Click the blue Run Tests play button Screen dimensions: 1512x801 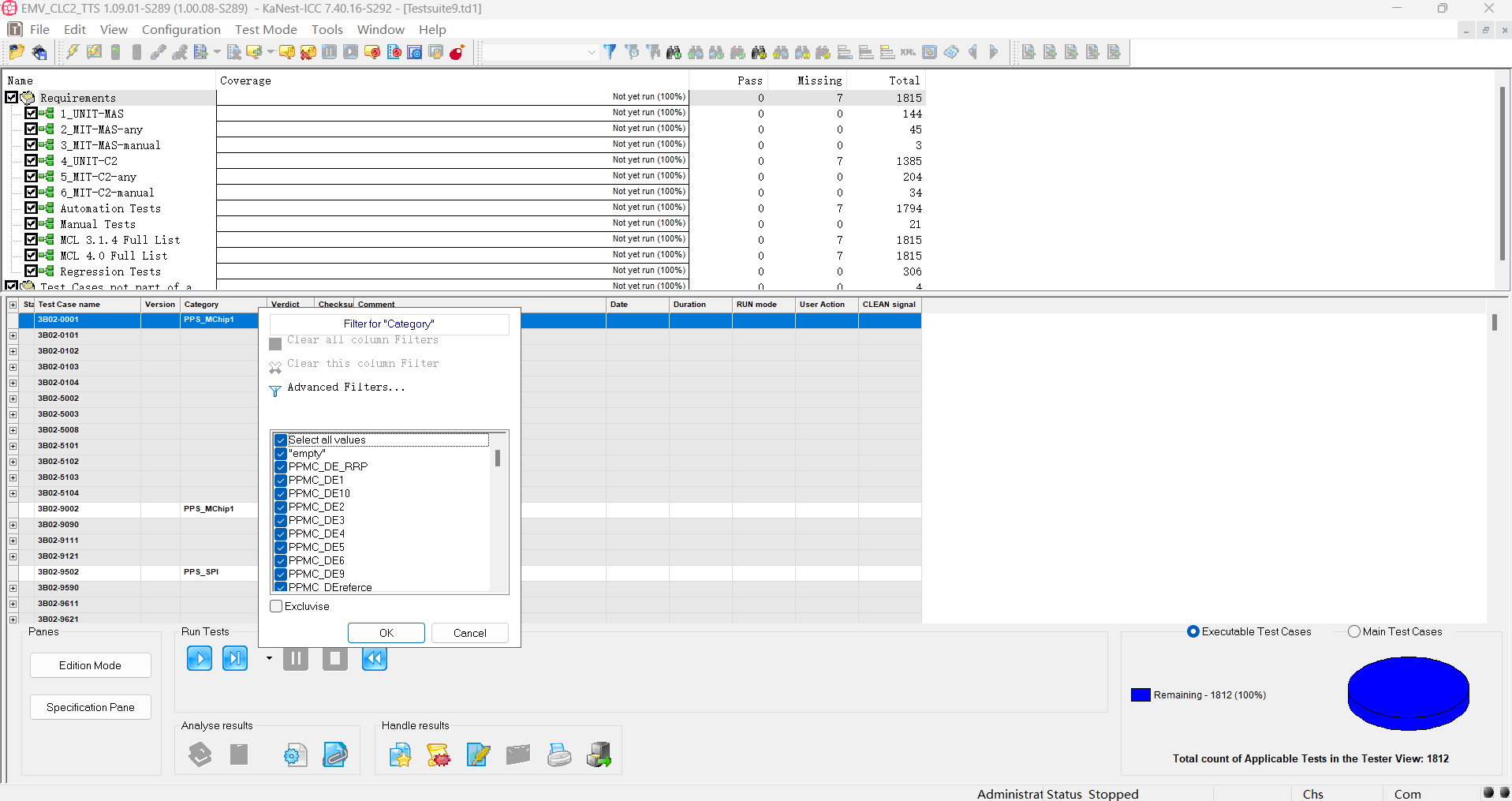[x=200, y=658]
